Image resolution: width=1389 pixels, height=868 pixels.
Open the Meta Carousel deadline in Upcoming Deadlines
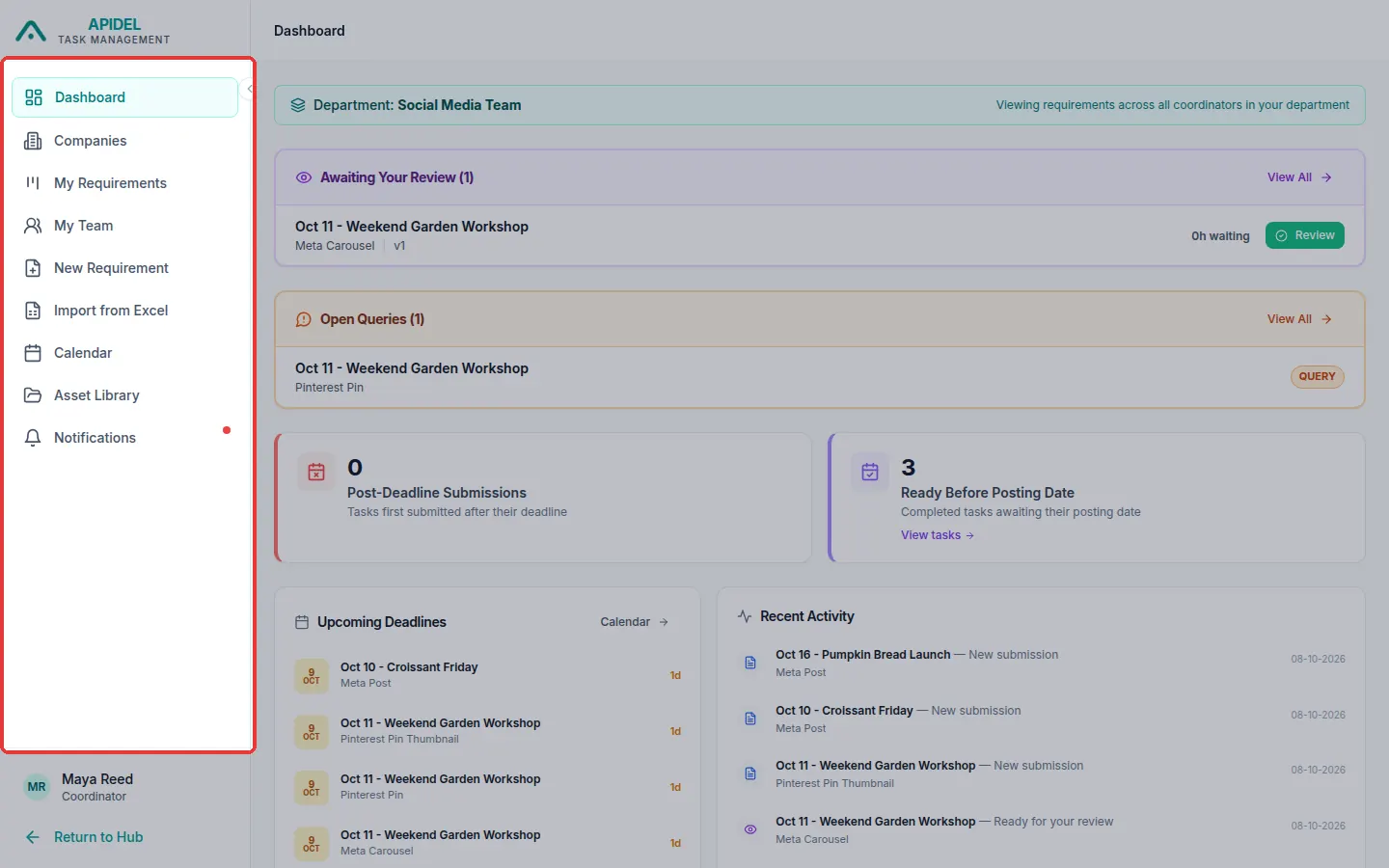point(487,843)
